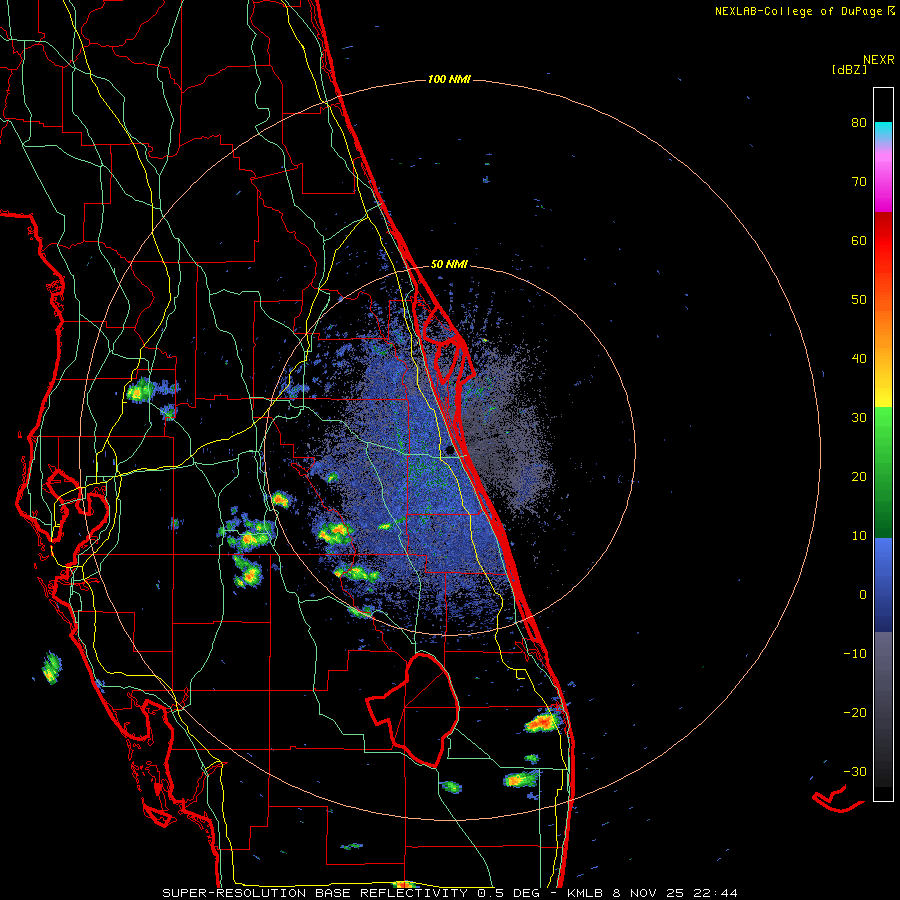Click the [dBZ] units label
The width and height of the screenshot is (900, 900).
pos(849,69)
